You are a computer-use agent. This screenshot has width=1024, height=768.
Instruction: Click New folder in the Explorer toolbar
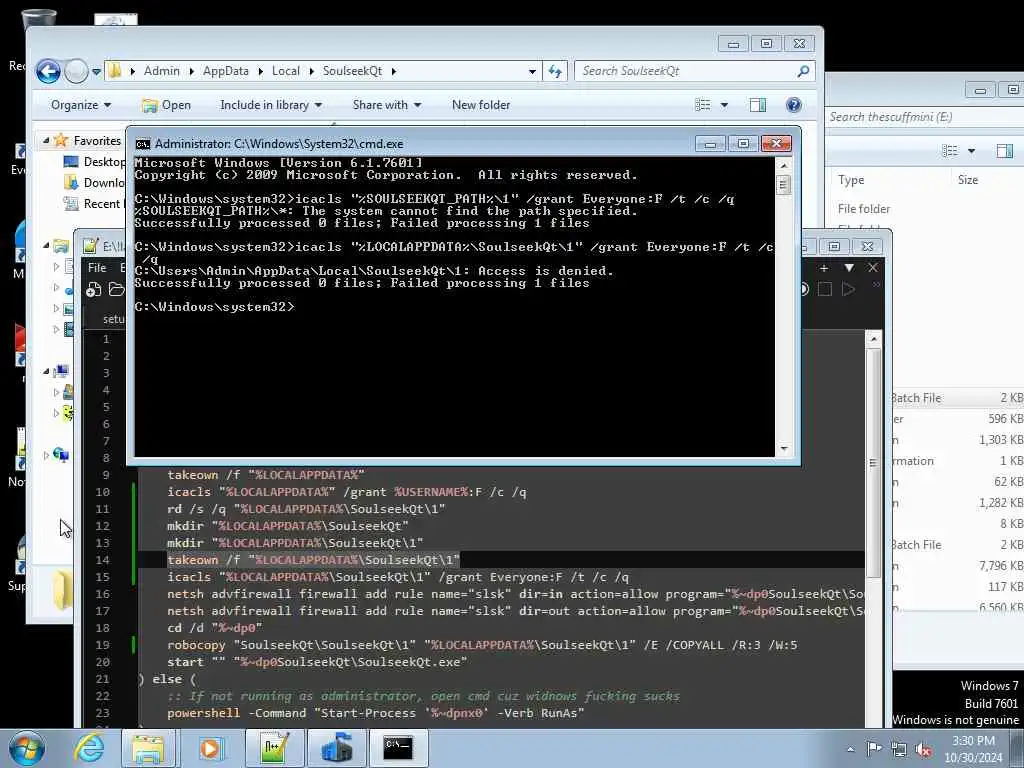(481, 105)
